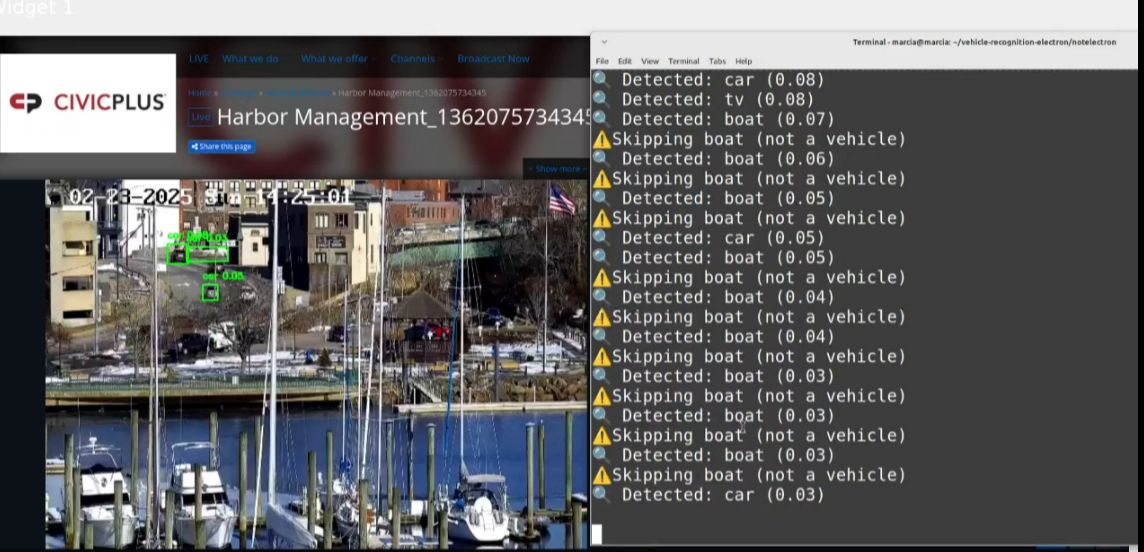
Task: Open the terminal File menu
Action: [602, 61]
